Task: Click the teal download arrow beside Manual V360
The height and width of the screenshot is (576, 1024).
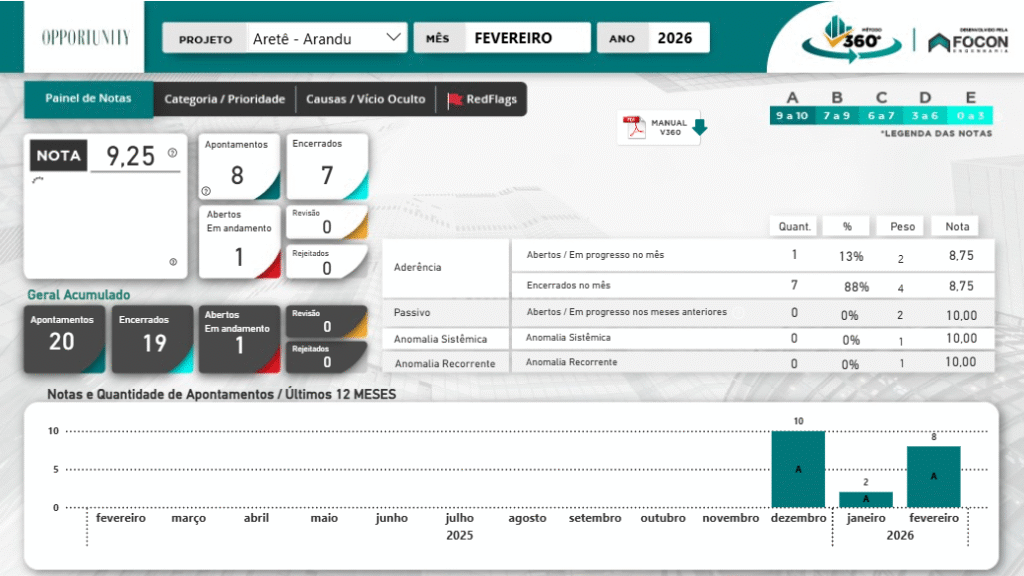Action: [699, 127]
